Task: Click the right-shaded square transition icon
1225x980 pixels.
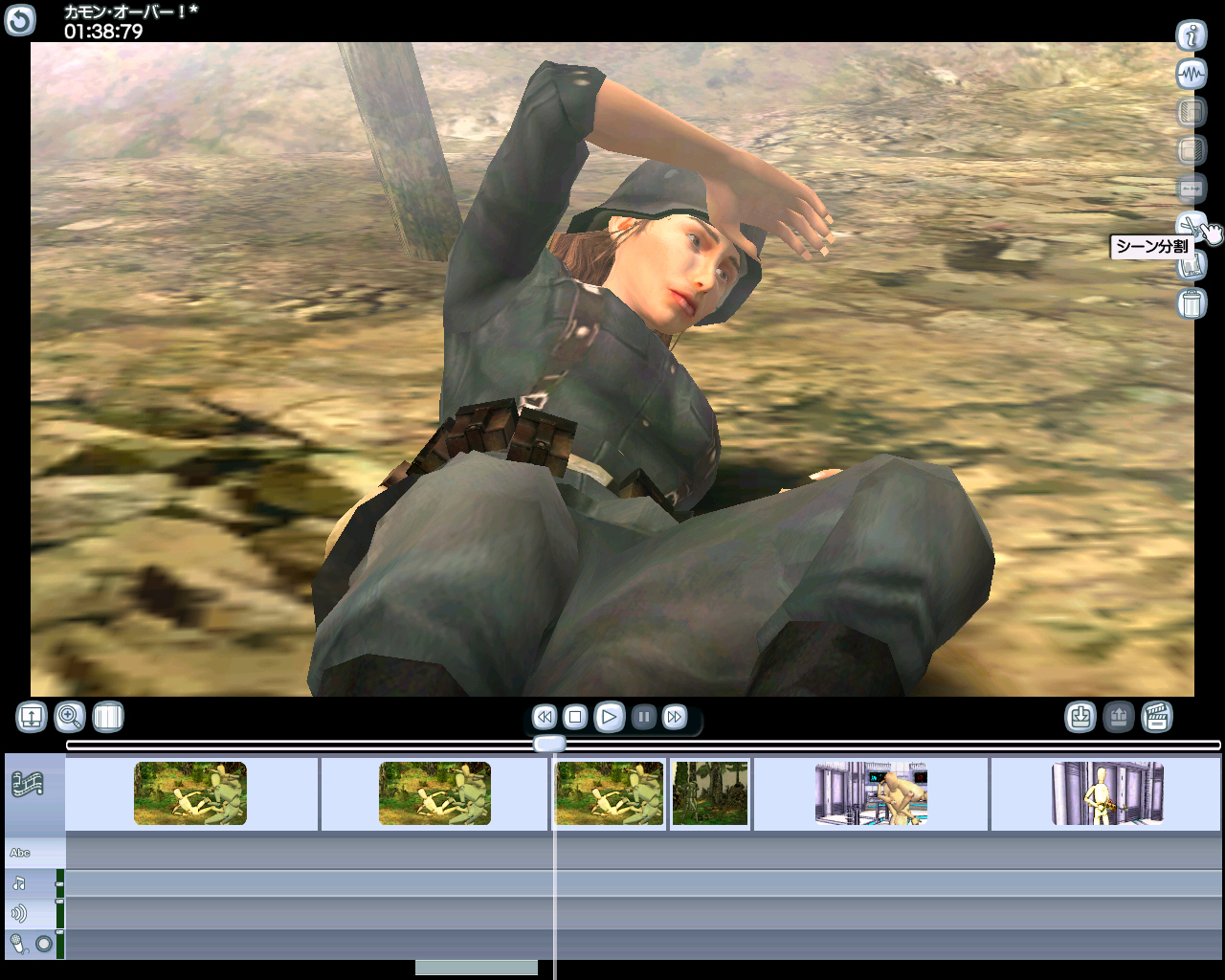Action: [1192, 150]
